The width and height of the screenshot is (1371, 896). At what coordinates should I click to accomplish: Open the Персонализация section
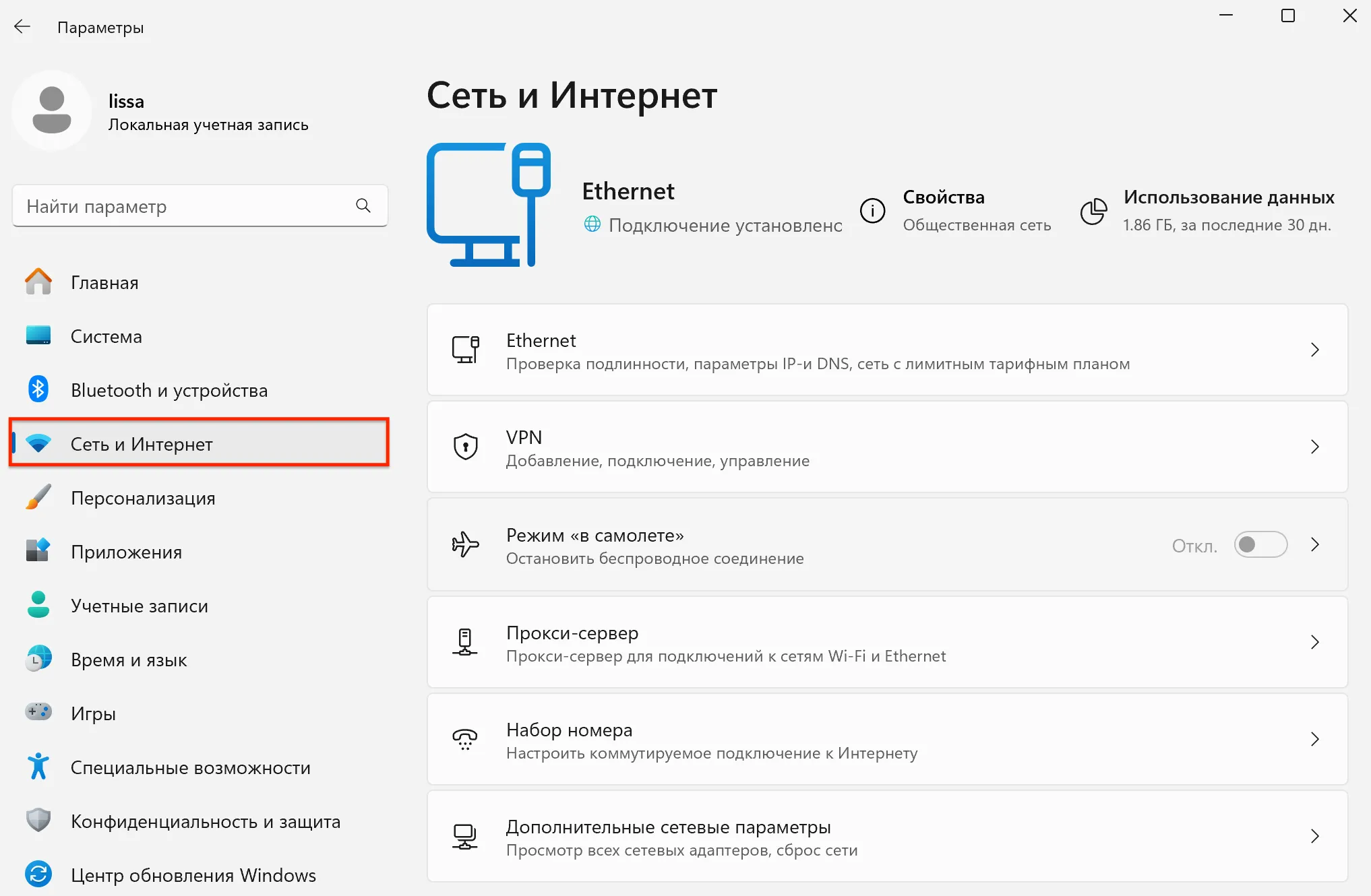pos(143,498)
